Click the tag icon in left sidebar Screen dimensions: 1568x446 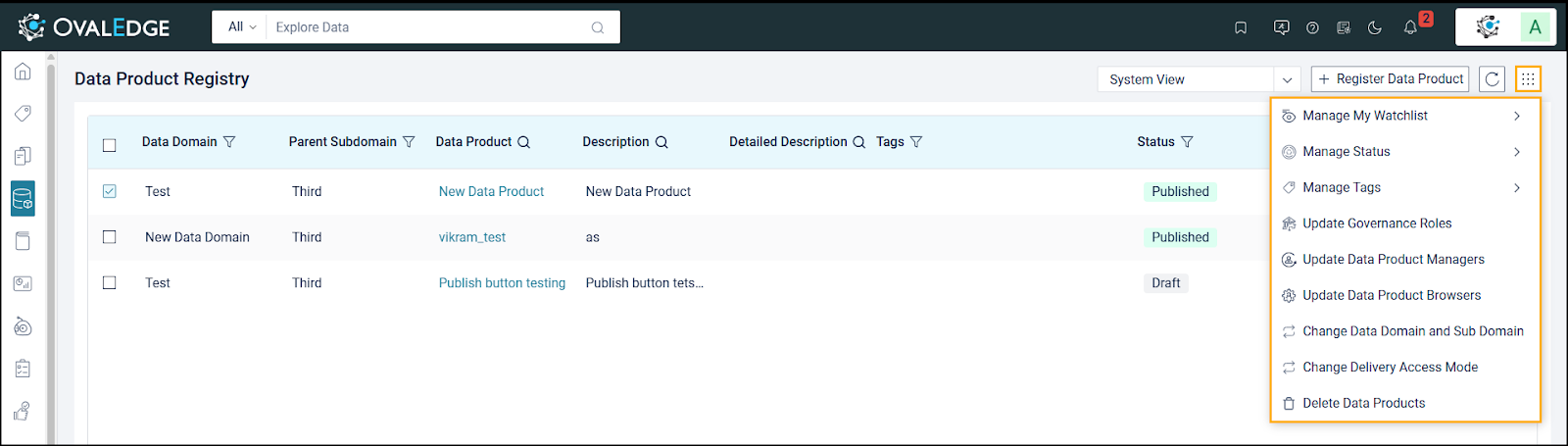pos(23,114)
